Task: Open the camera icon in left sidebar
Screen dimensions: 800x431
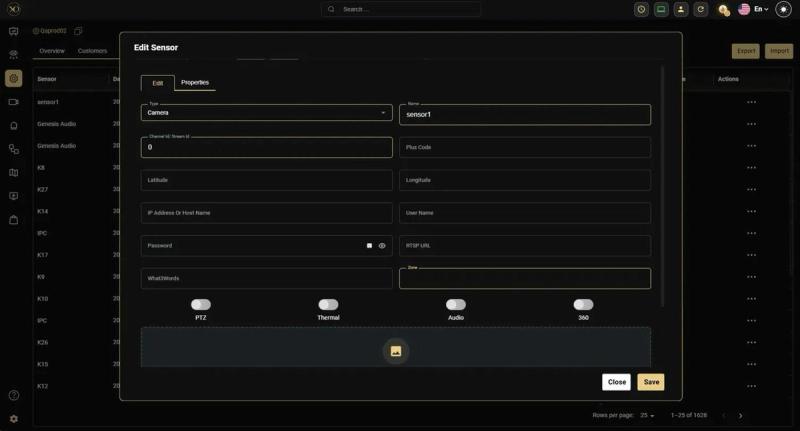Action: (14, 102)
